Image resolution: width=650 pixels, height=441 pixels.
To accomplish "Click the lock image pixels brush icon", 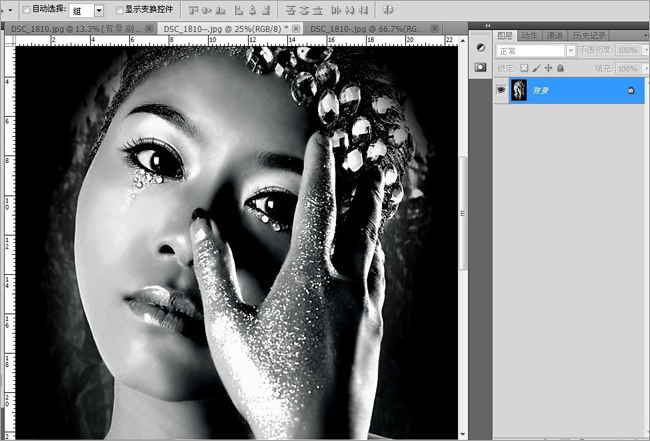I will tap(536, 68).
